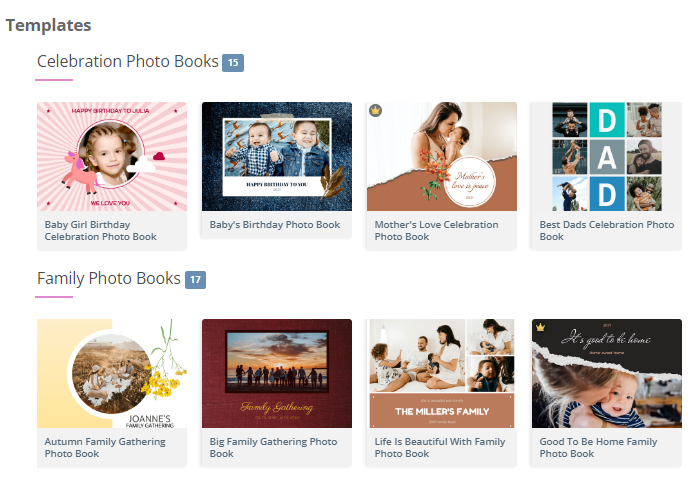Select the Baby's Birthday Photo Book thumbnail
Screen dimensions: 690x480
(x=277, y=156)
